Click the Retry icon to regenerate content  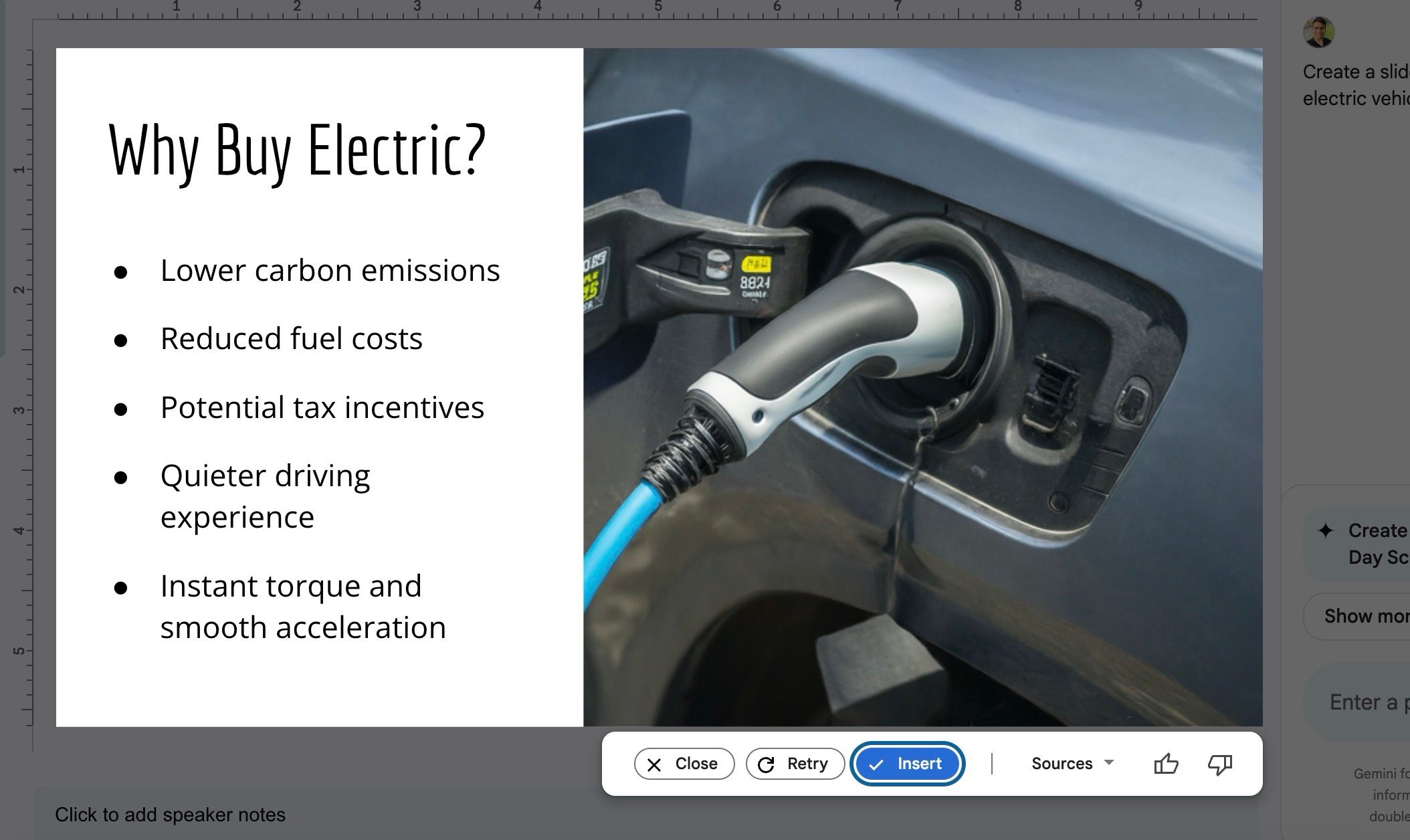click(x=766, y=763)
